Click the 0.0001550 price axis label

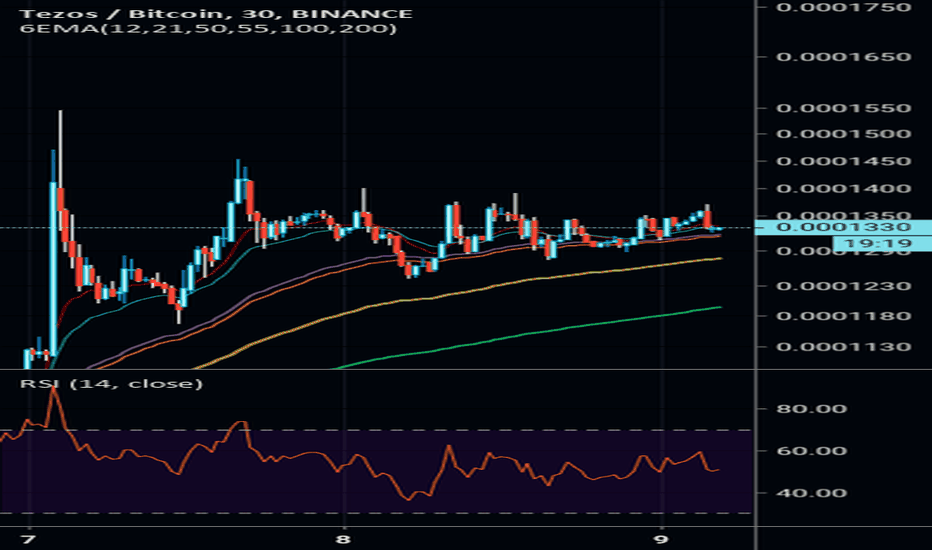tap(843, 108)
